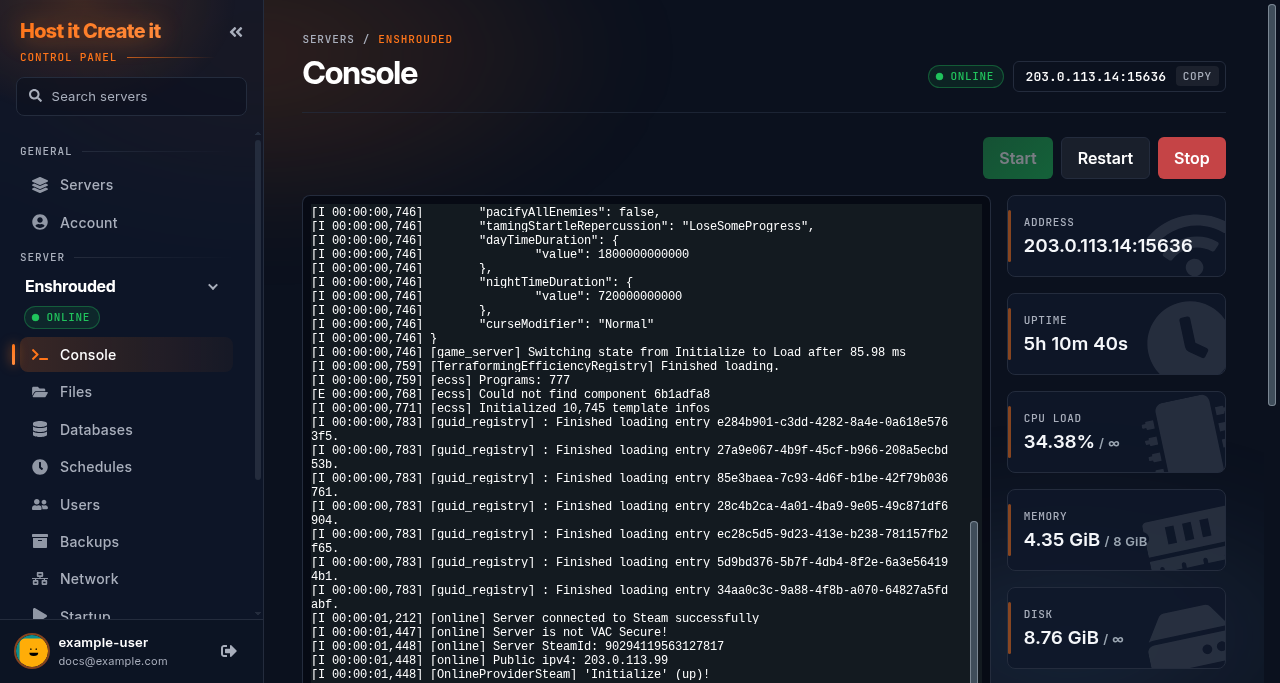
Task: Click the Enshrouded breadcrumb
Action: [415, 39]
